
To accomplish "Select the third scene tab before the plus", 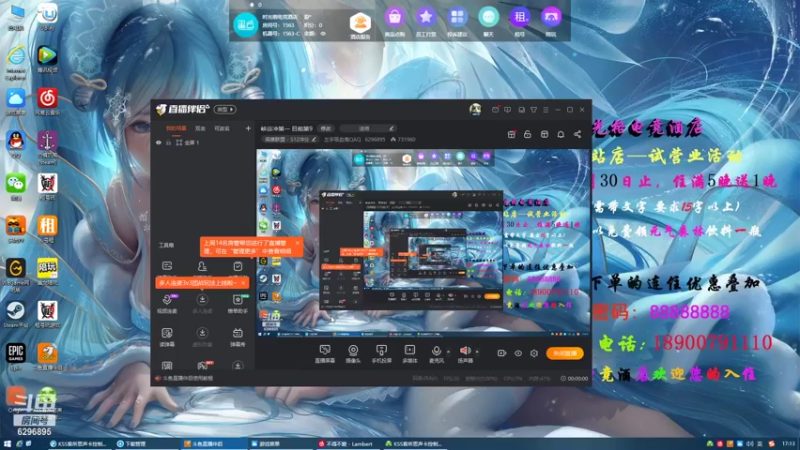I will 222,129.
